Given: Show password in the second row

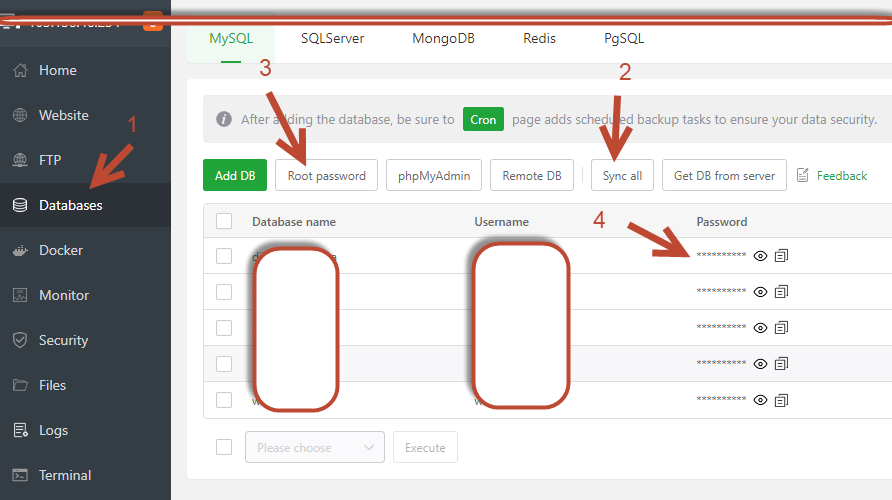Looking at the screenshot, I should (760, 292).
